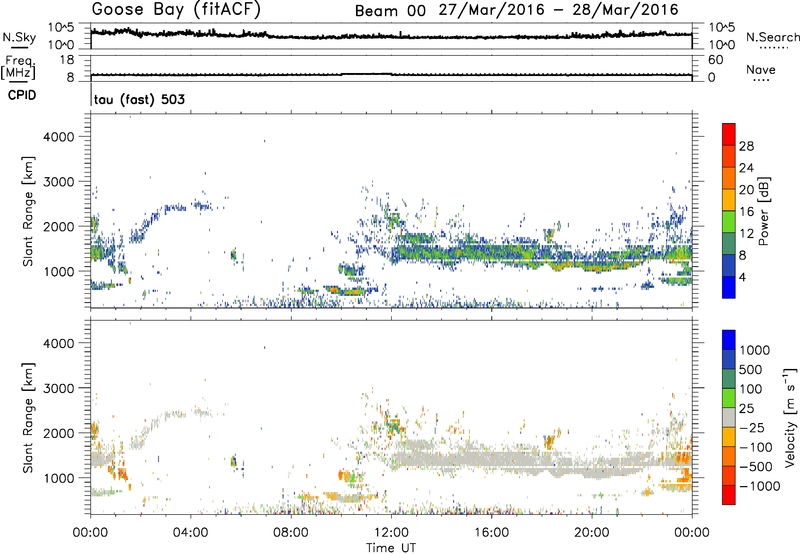Click the Slant Range [km] label of the velocity panel

28,418
